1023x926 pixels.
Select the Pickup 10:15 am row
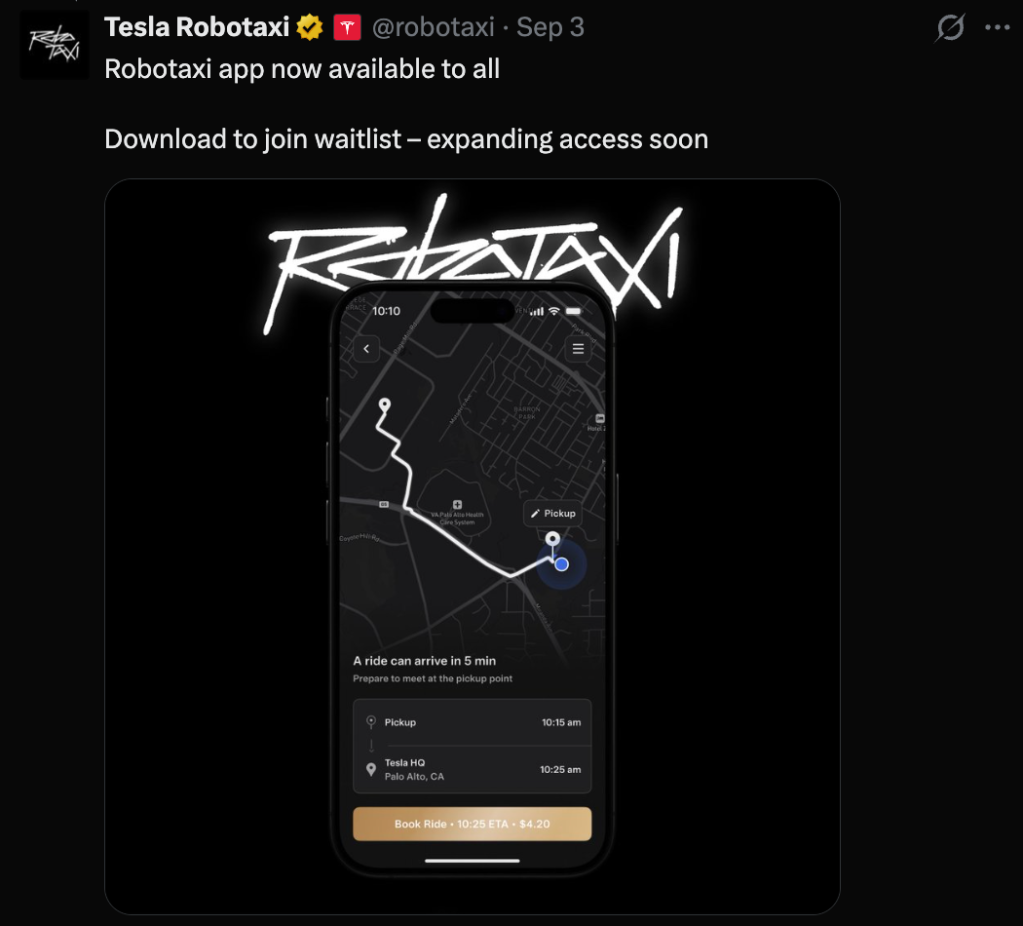pos(472,722)
